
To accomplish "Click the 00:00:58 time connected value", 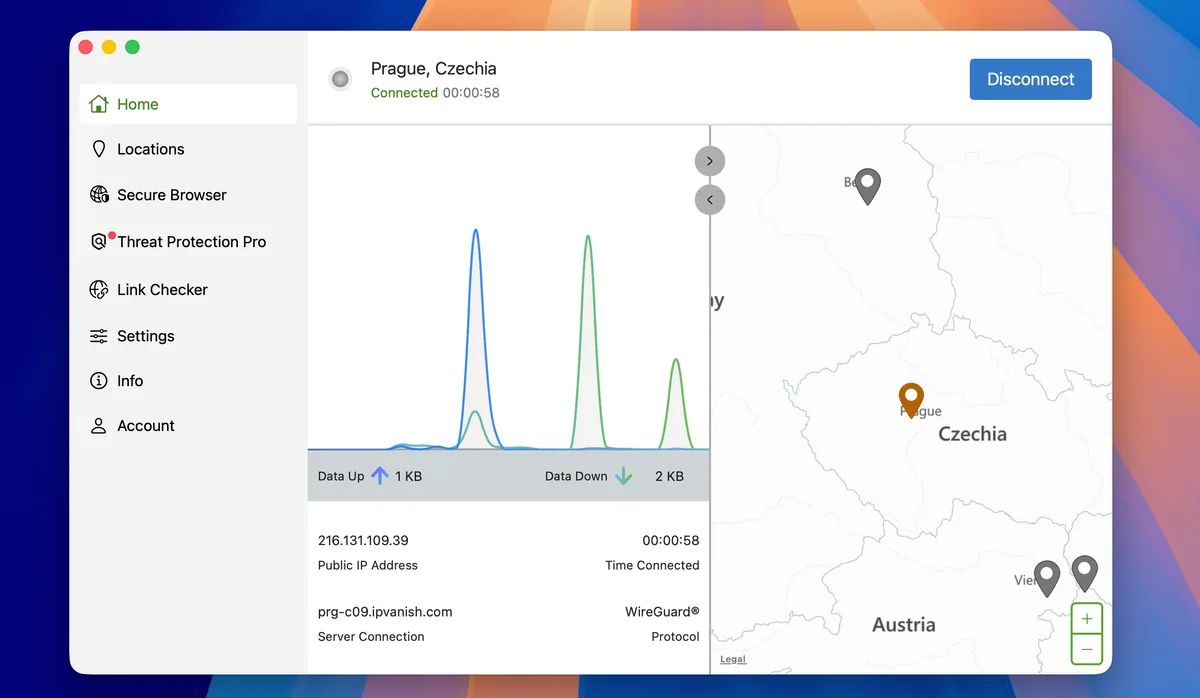I will click(671, 540).
